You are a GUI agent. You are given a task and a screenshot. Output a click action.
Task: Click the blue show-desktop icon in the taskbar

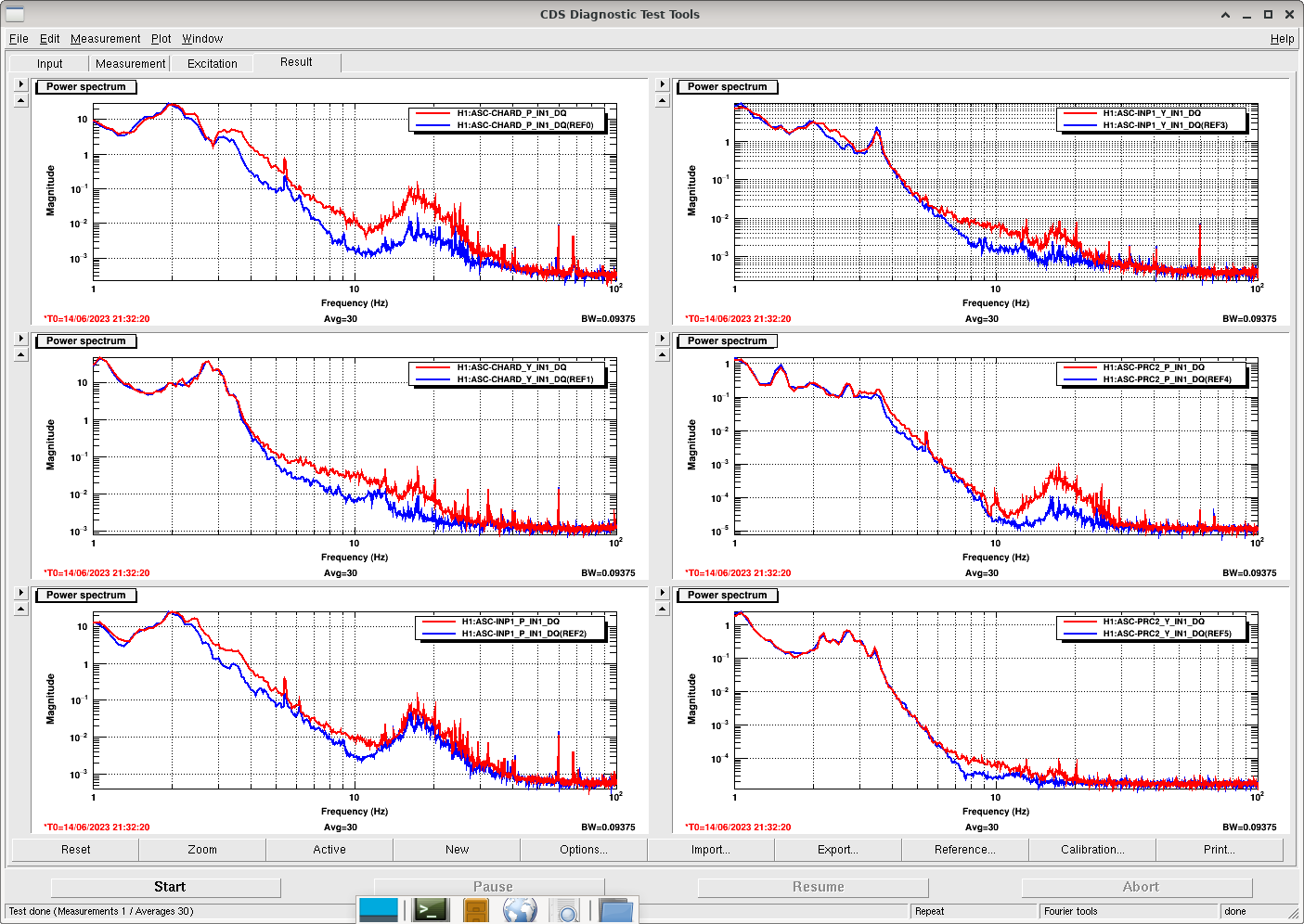pos(379,910)
